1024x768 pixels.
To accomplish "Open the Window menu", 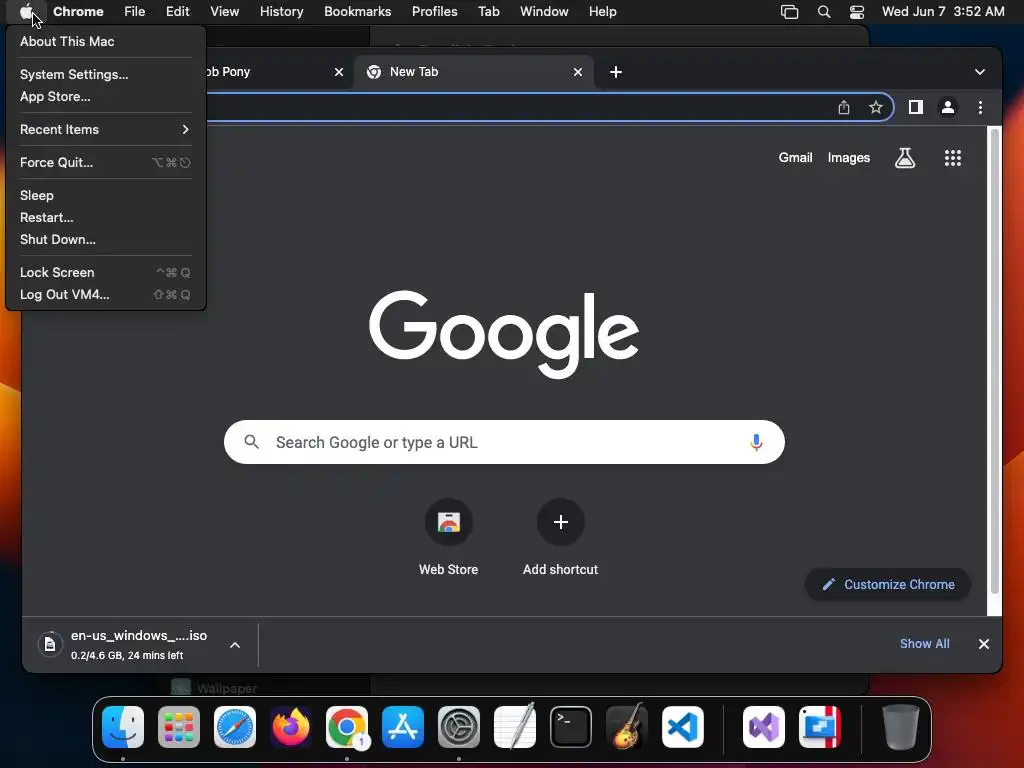I will click(544, 12).
